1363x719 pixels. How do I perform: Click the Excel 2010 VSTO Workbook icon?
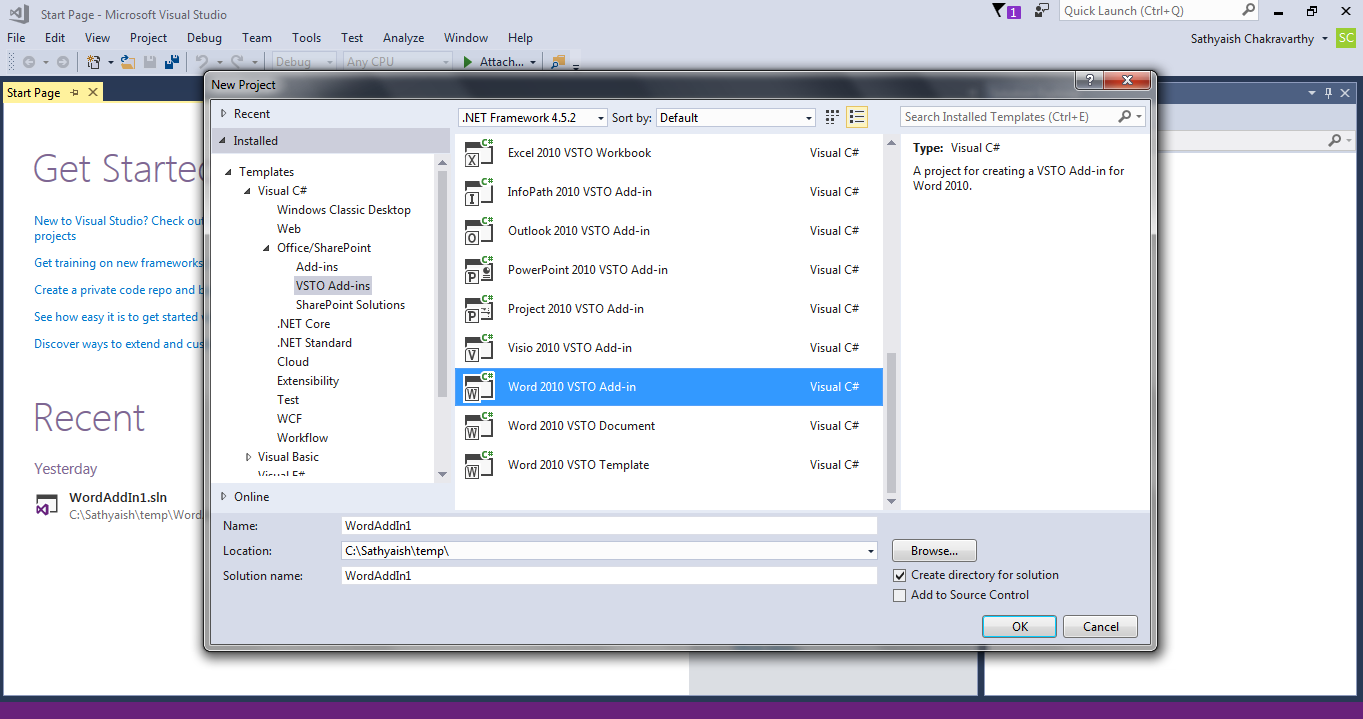click(479, 153)
